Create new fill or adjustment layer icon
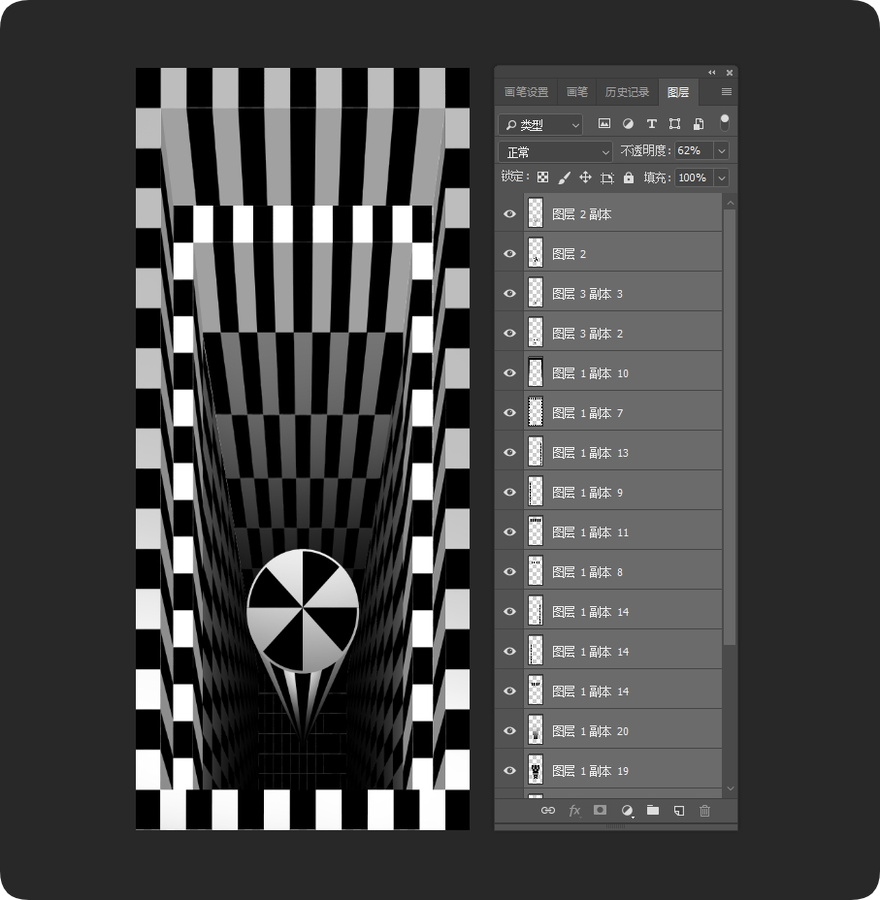The width and height of the screenshot is (880, 900). point(627,810)
